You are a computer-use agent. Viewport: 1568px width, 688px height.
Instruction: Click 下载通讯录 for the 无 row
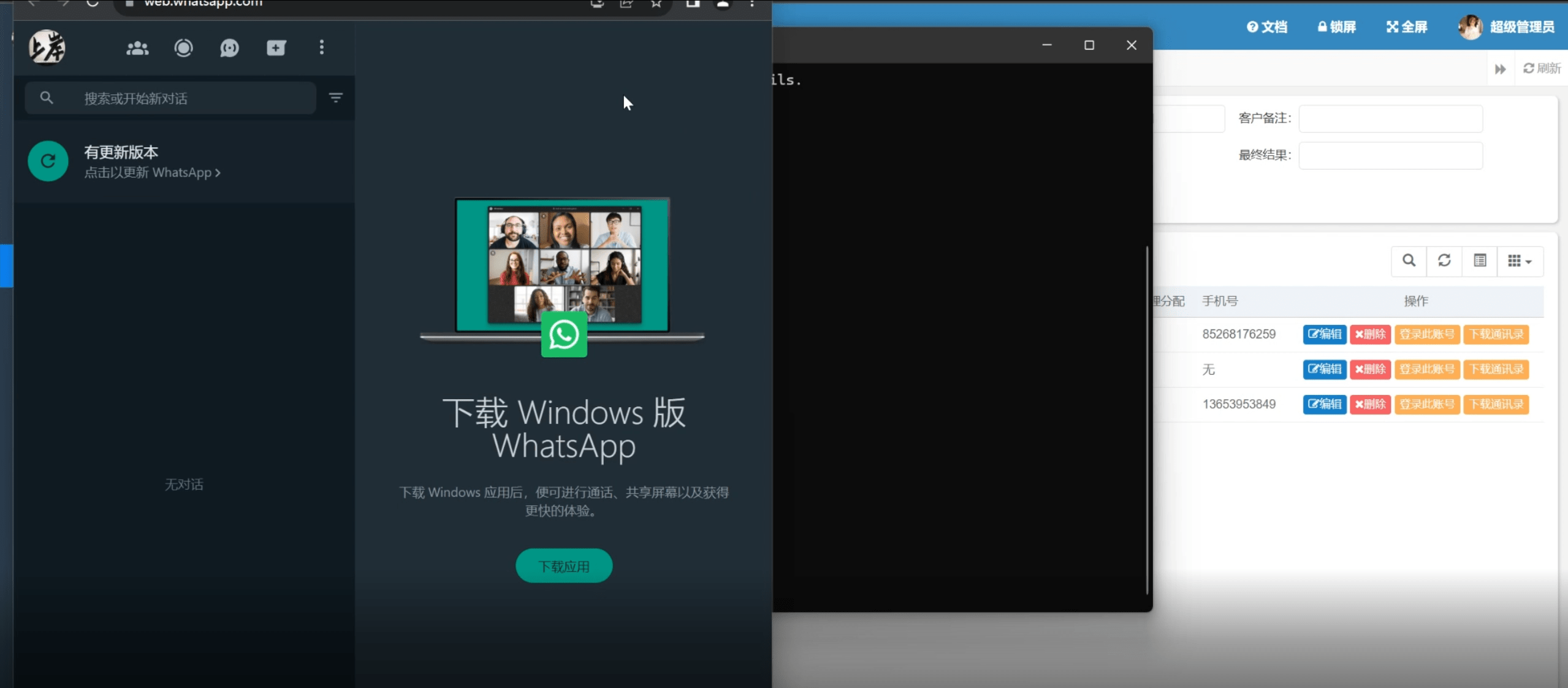coord(1496,369)
